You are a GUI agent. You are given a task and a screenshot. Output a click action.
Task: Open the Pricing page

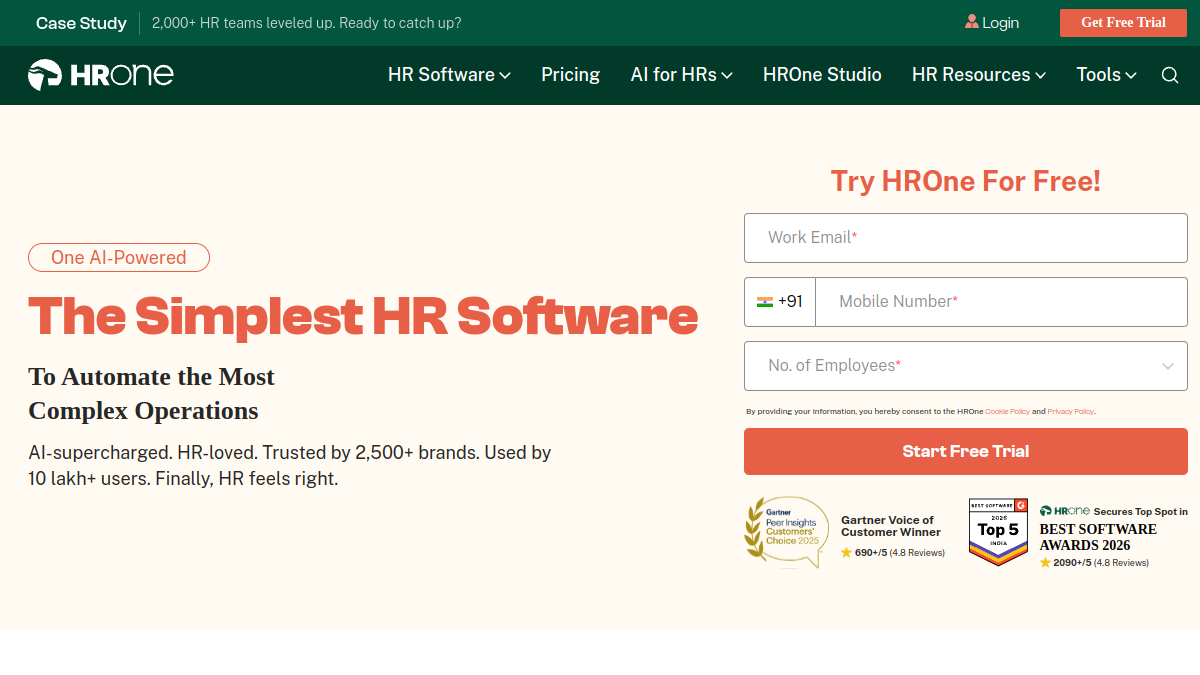coord(570,75)
